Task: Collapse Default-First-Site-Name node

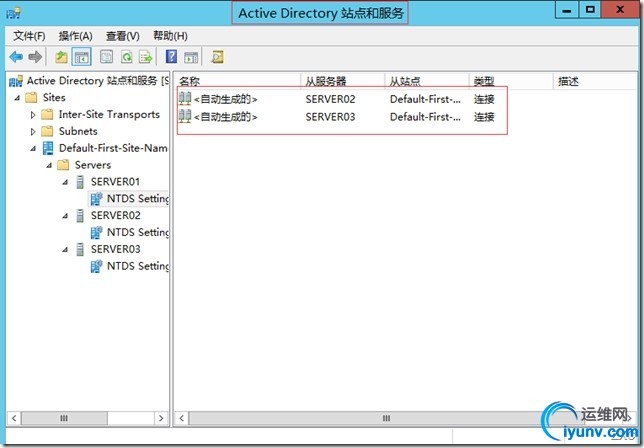Action: [33, 148]
